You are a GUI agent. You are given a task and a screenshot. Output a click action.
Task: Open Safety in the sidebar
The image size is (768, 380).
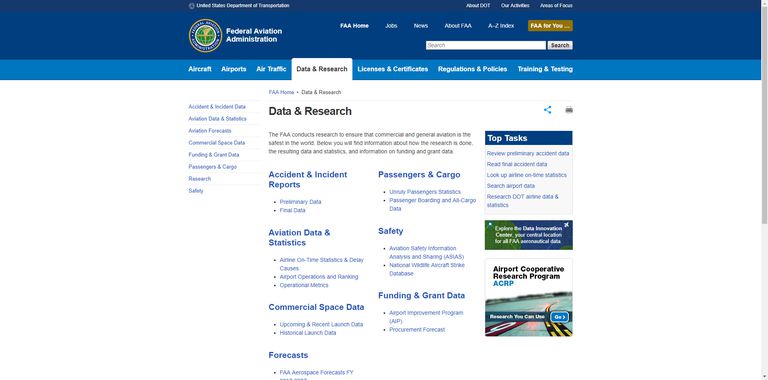click(196, 190)
